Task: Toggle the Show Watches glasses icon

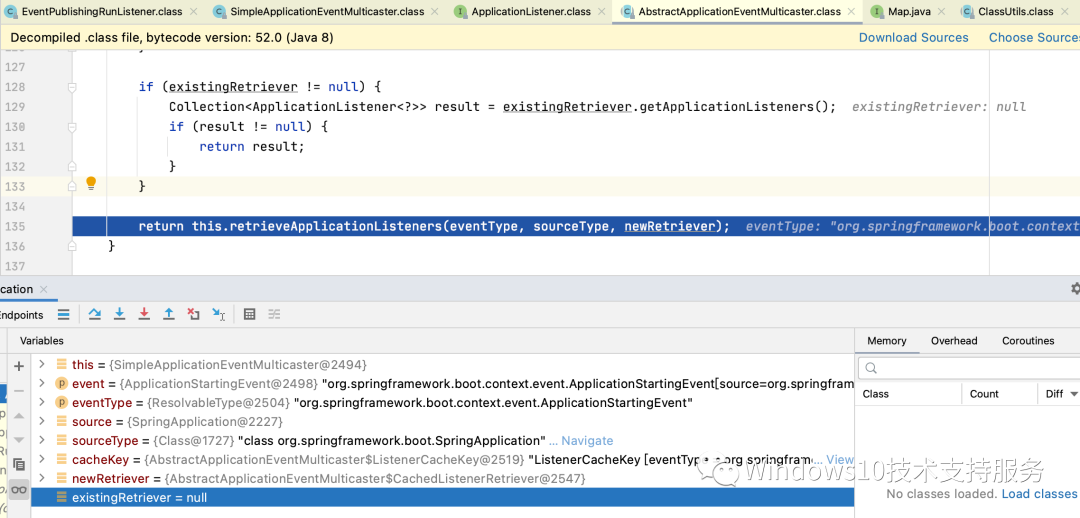Action: [19, 490]
